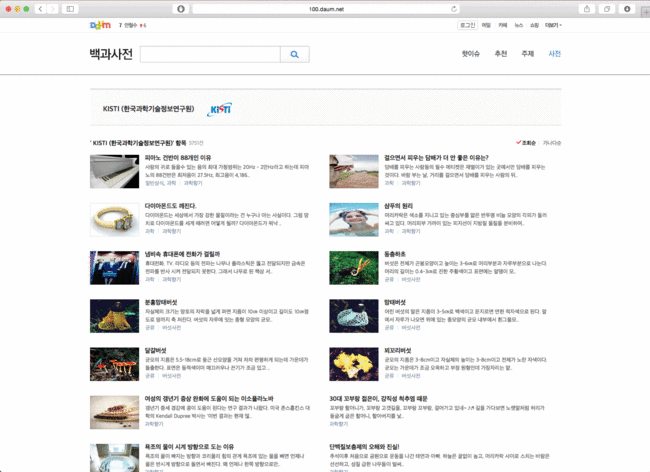Open the 사전 tab
Image resolution: width=650 pixels, height=472 pixels.
pos(555,54)
